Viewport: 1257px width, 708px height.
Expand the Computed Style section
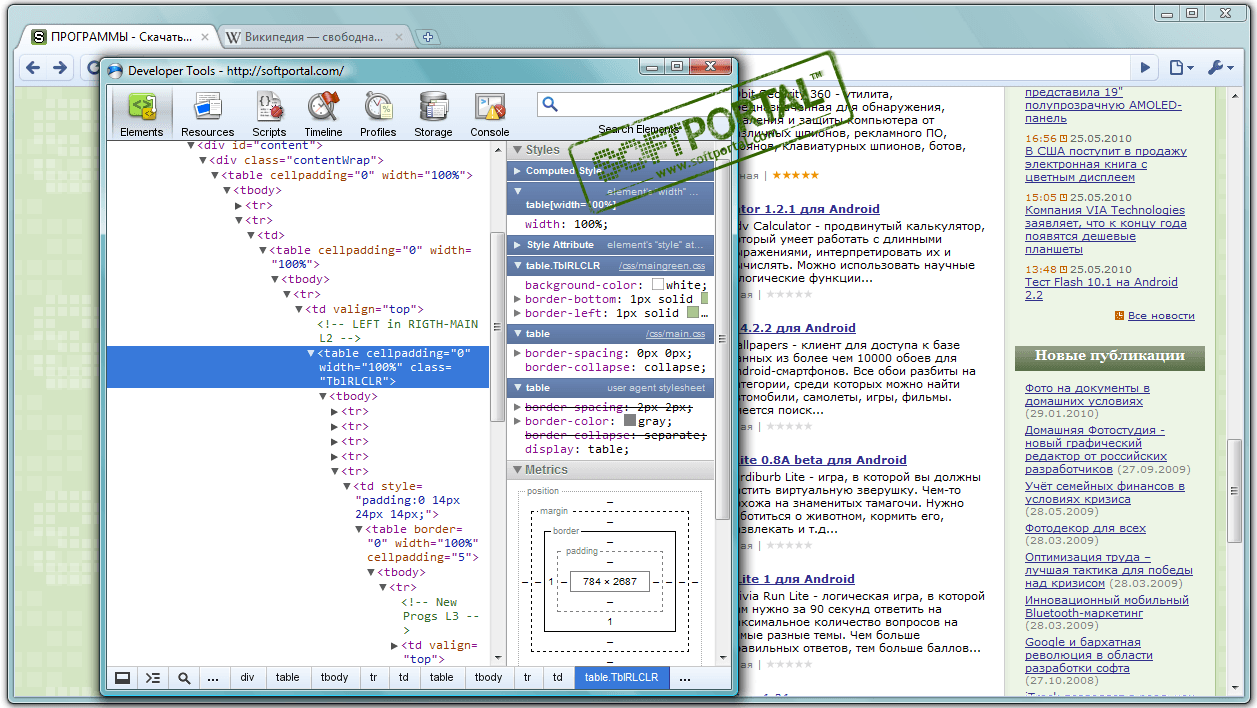coord(518,171)
